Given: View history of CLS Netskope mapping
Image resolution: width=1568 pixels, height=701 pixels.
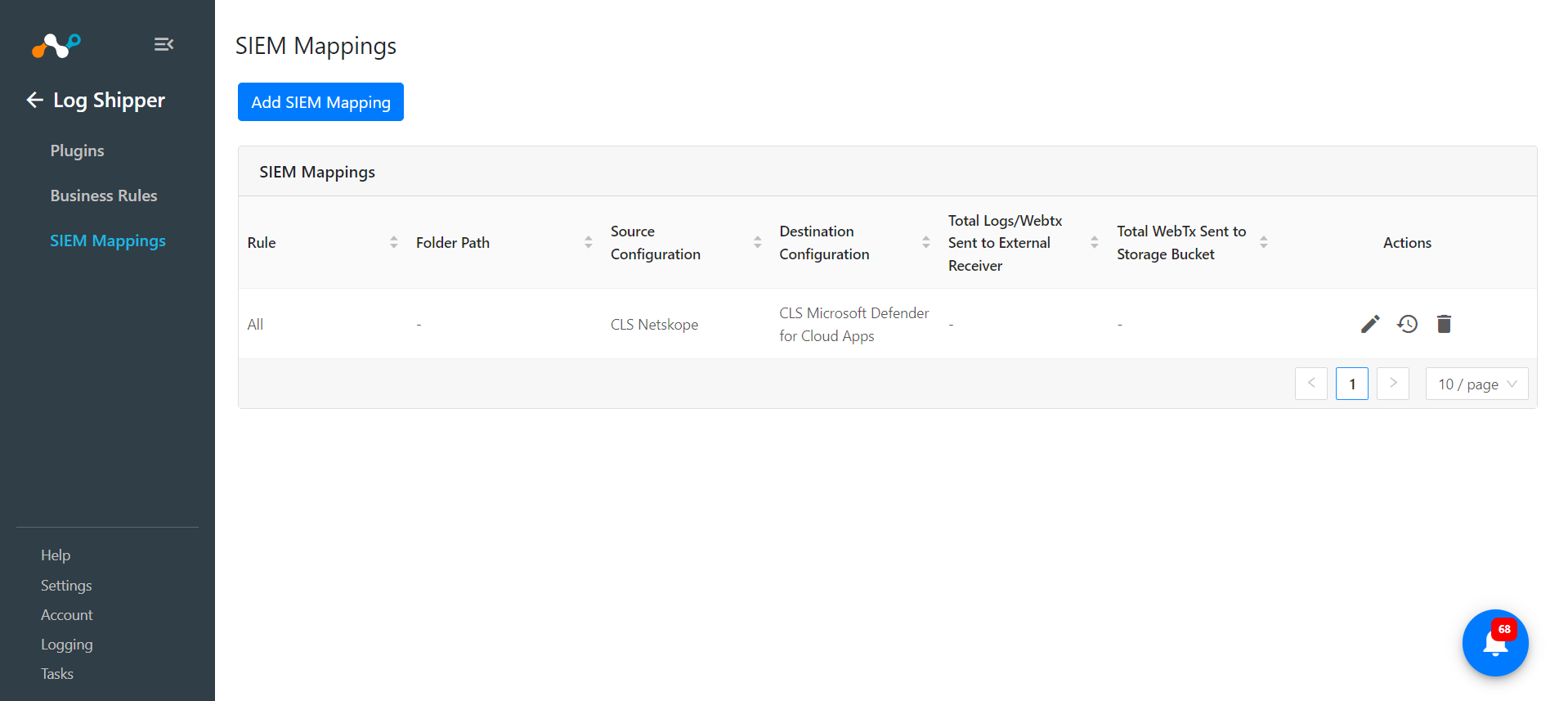Looking at the screenshot, I should [1407, 324].
